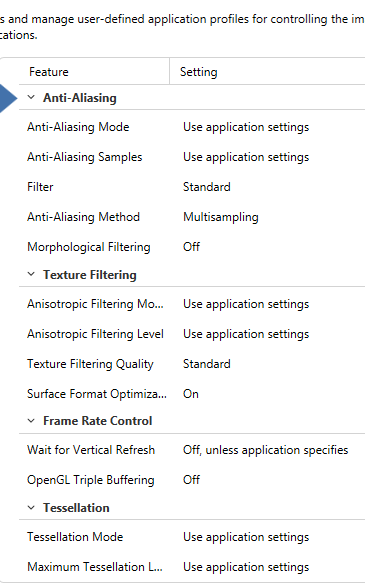The width and height of the screenshot is (365, 583).
Task: Open Anti-Aliasing Mode setting value
Action: (x=246, y=127)
